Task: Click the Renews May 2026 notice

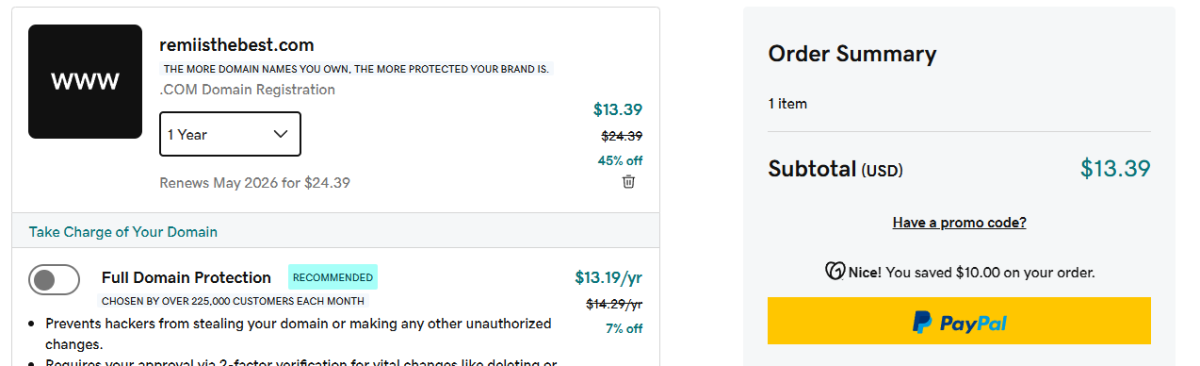Action: pos(255,183)
